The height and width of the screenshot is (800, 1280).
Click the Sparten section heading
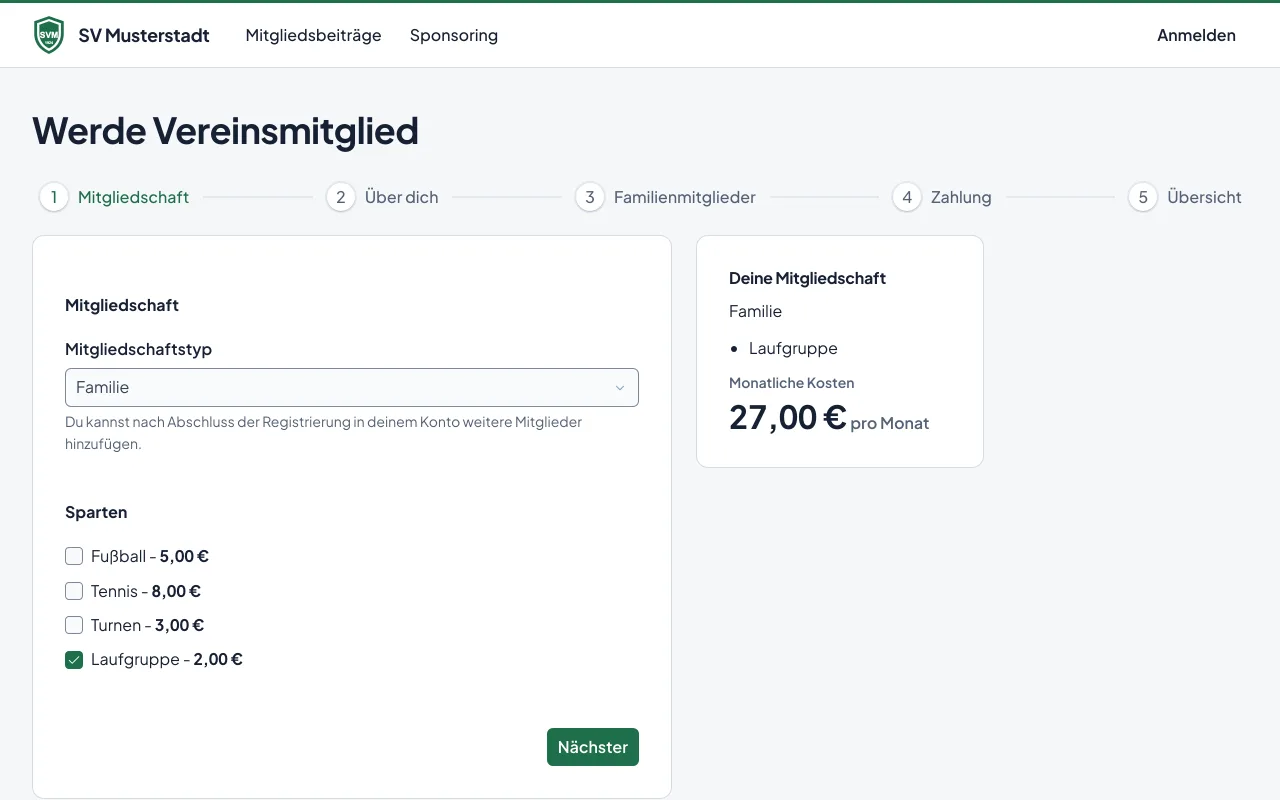point(96,512)
